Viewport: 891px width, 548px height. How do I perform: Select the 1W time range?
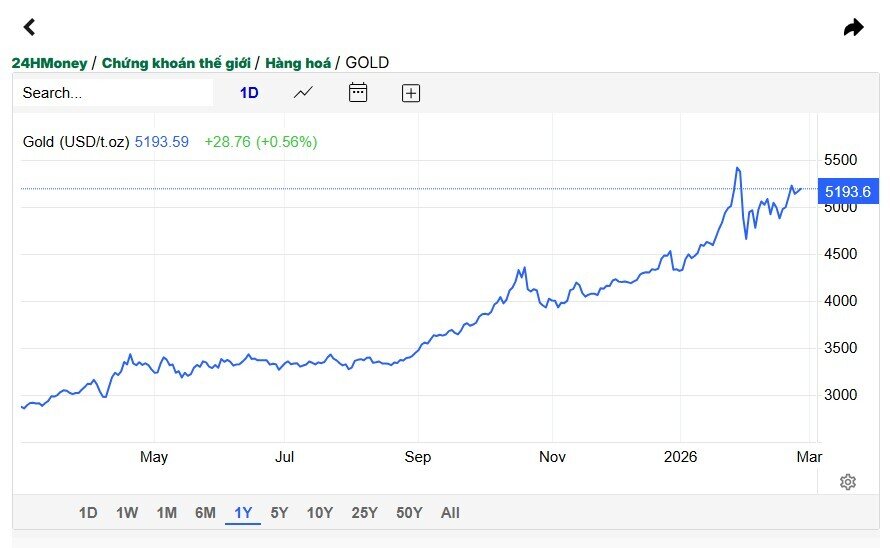127,513
